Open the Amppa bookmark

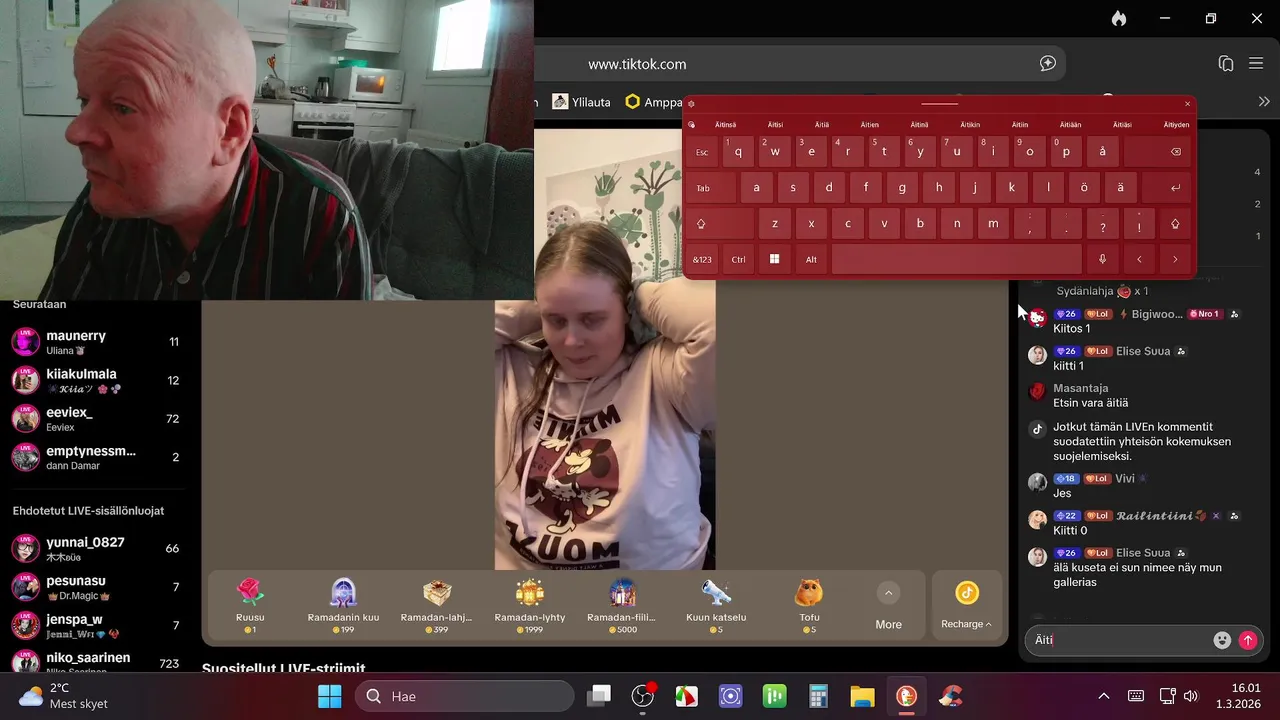coord(653,102)
